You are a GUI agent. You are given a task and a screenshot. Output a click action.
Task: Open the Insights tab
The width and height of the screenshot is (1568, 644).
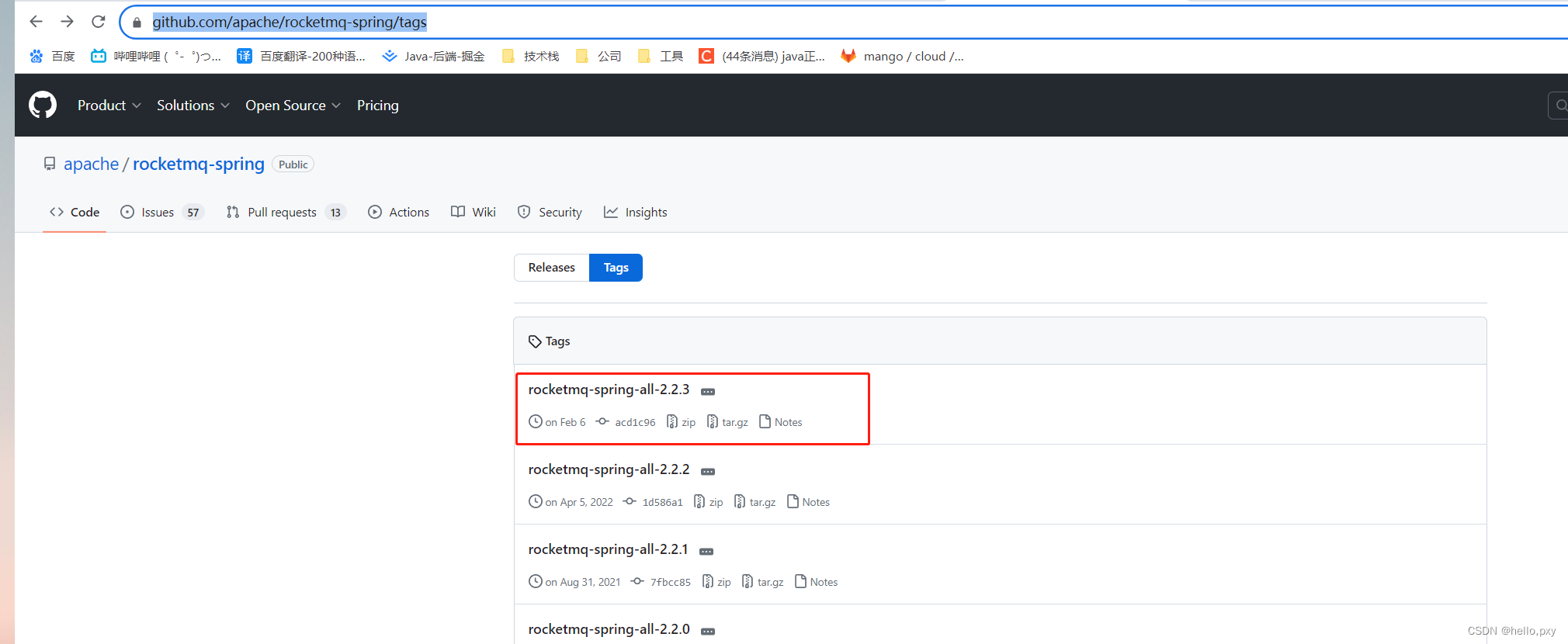click(636, 212)
